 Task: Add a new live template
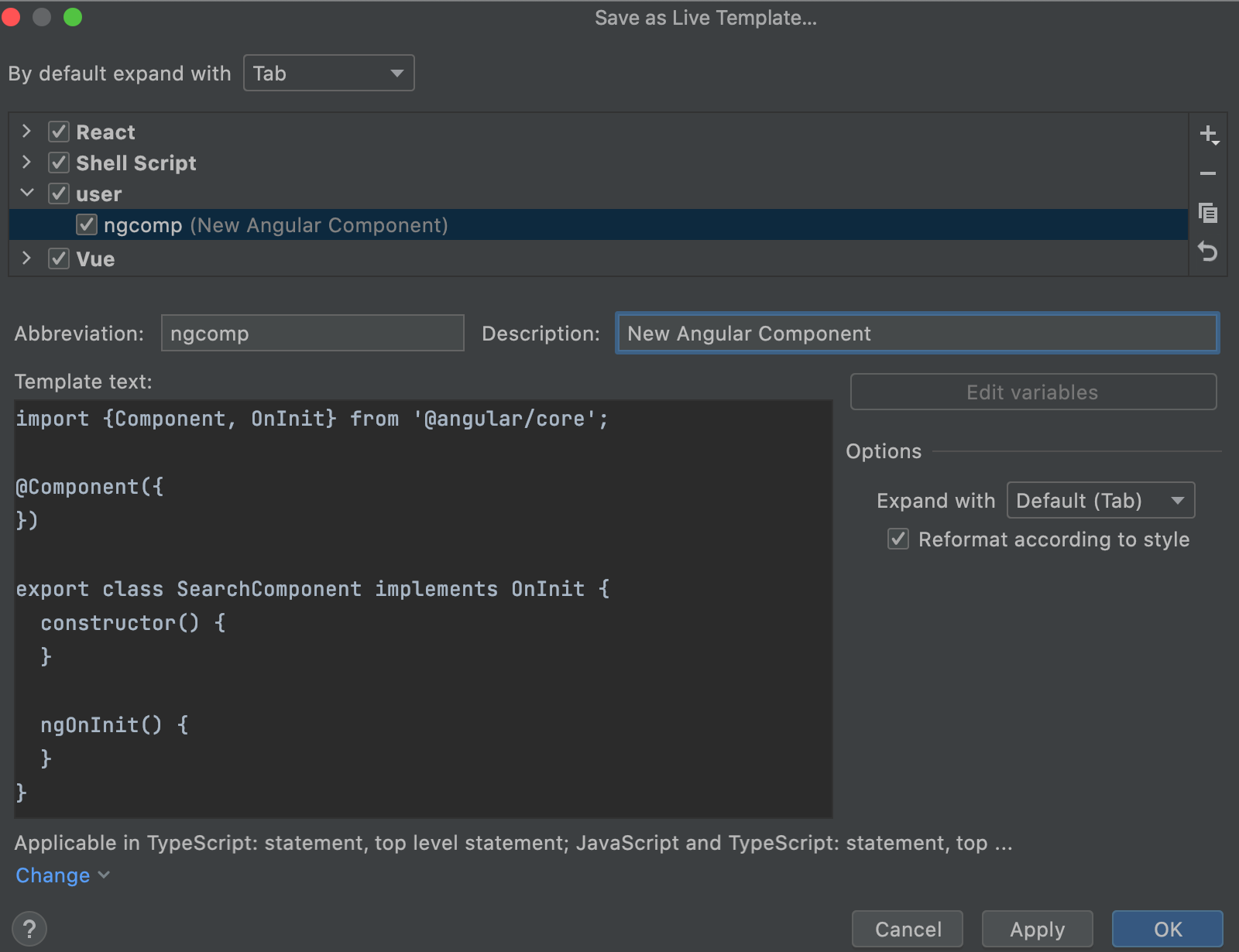click(1208, 132)
